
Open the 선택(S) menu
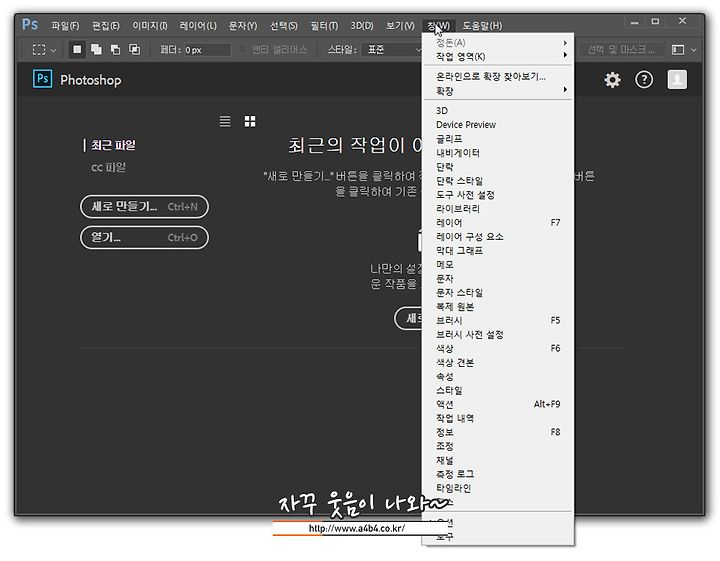click(284, 26)
